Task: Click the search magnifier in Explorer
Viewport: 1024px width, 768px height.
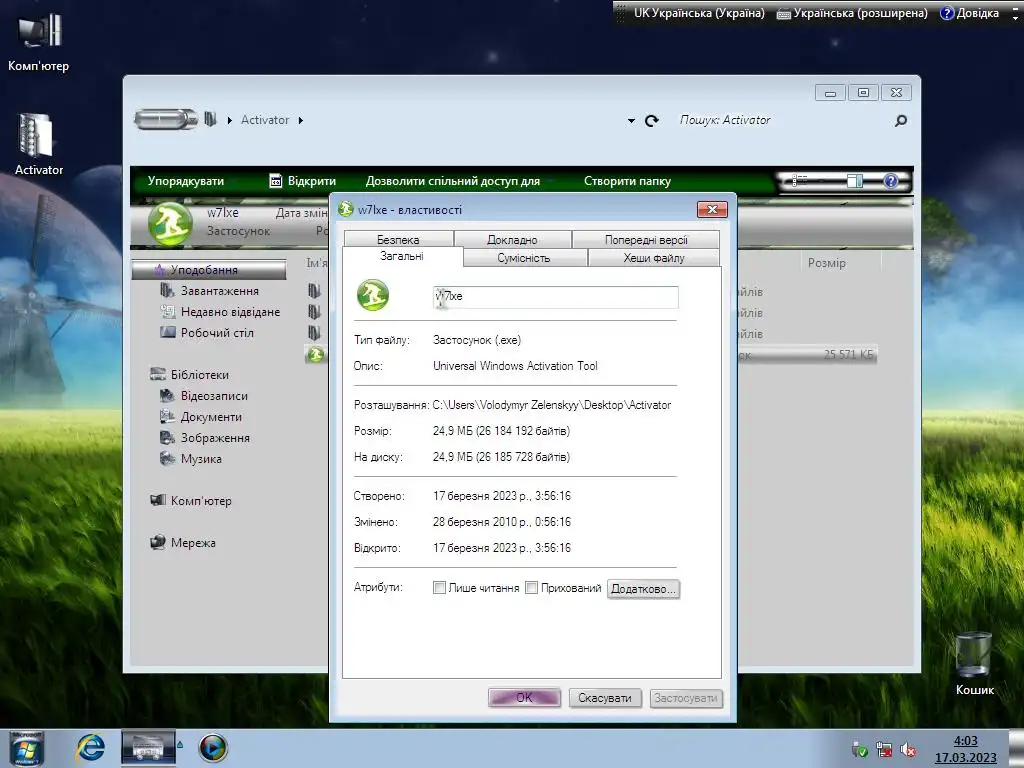Action: 901,121
